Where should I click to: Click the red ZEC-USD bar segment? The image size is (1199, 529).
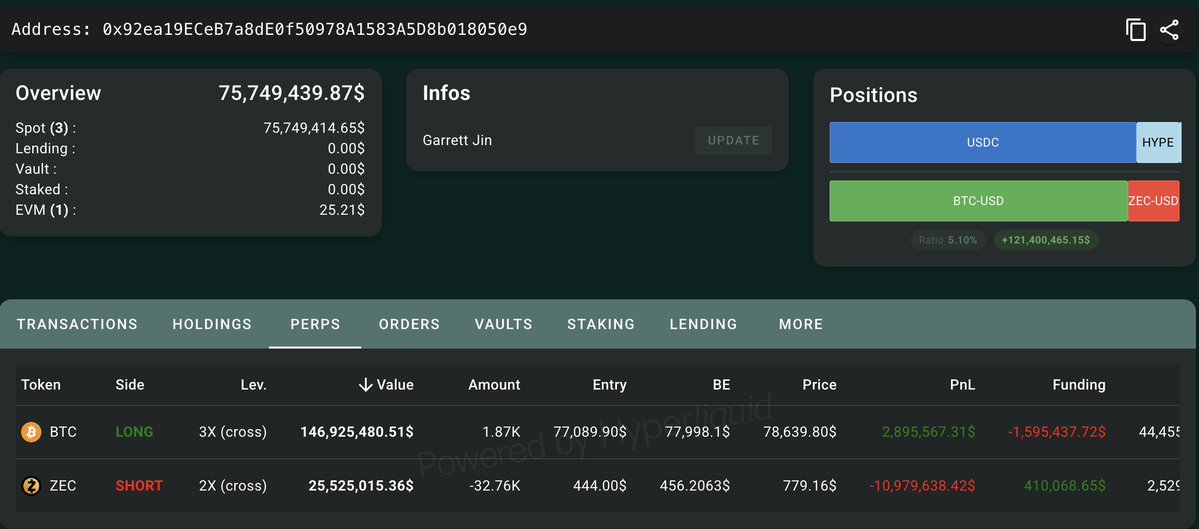pos(1154,201)
